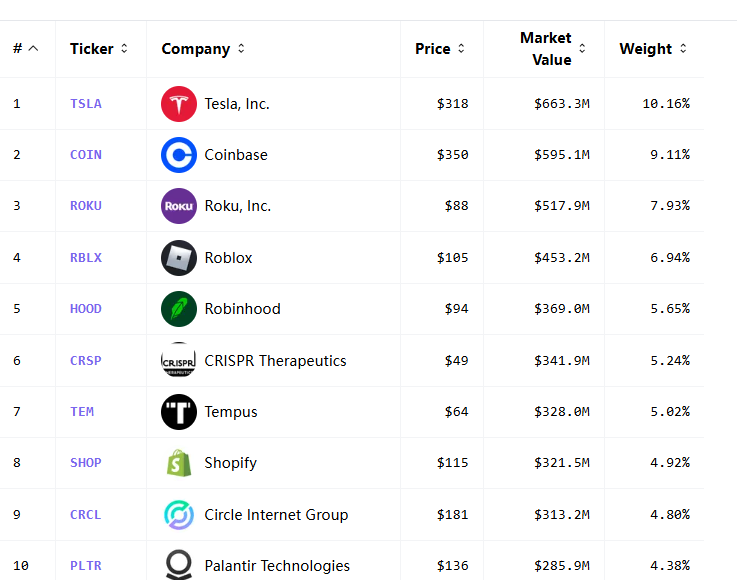Viewport: 737px width, 580px height.
Task: Click the Roblox logo icon
Action: (179, 258)
